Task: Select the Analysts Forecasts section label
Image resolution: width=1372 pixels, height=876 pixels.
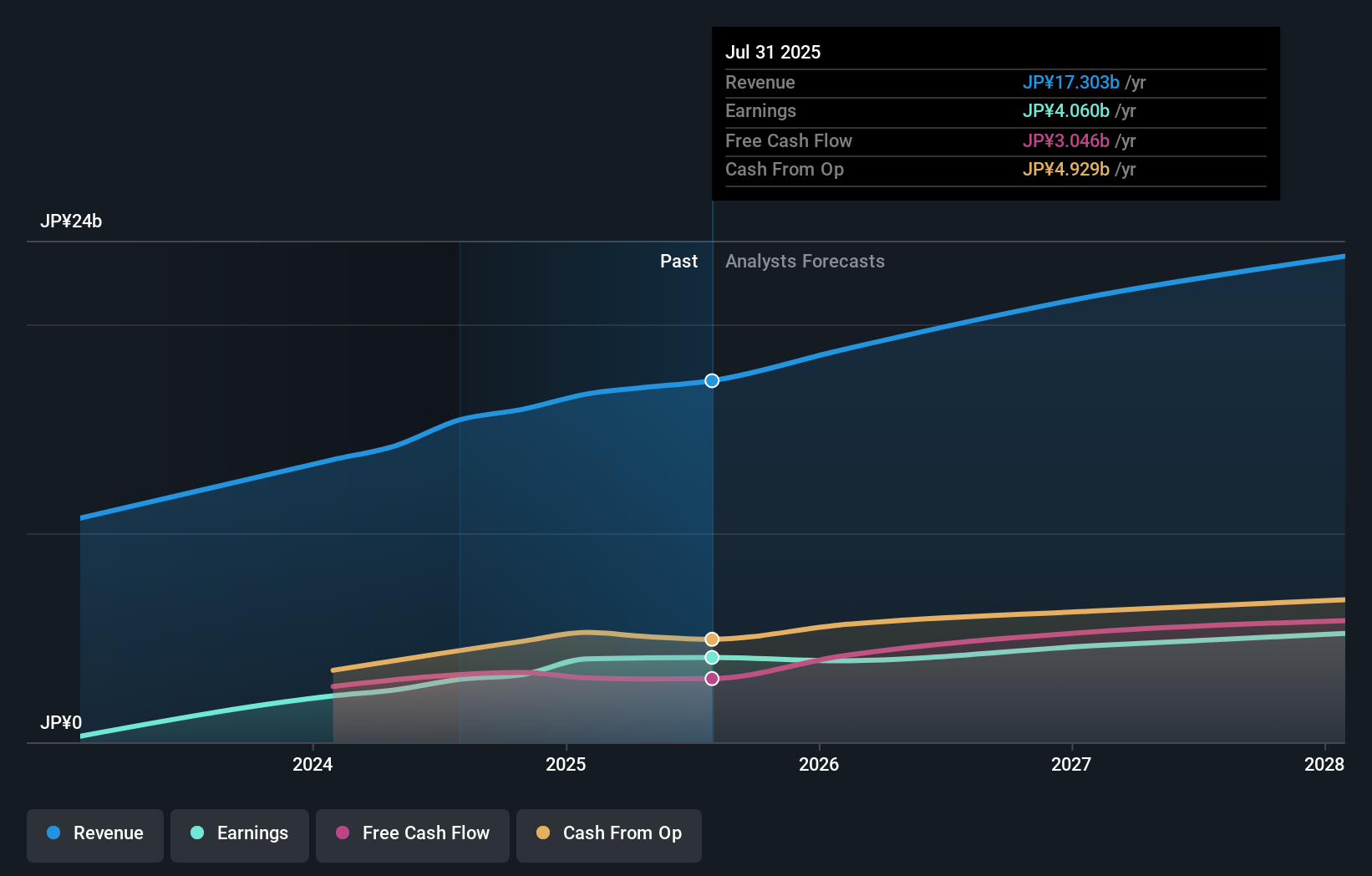Action: coord(805,261)
